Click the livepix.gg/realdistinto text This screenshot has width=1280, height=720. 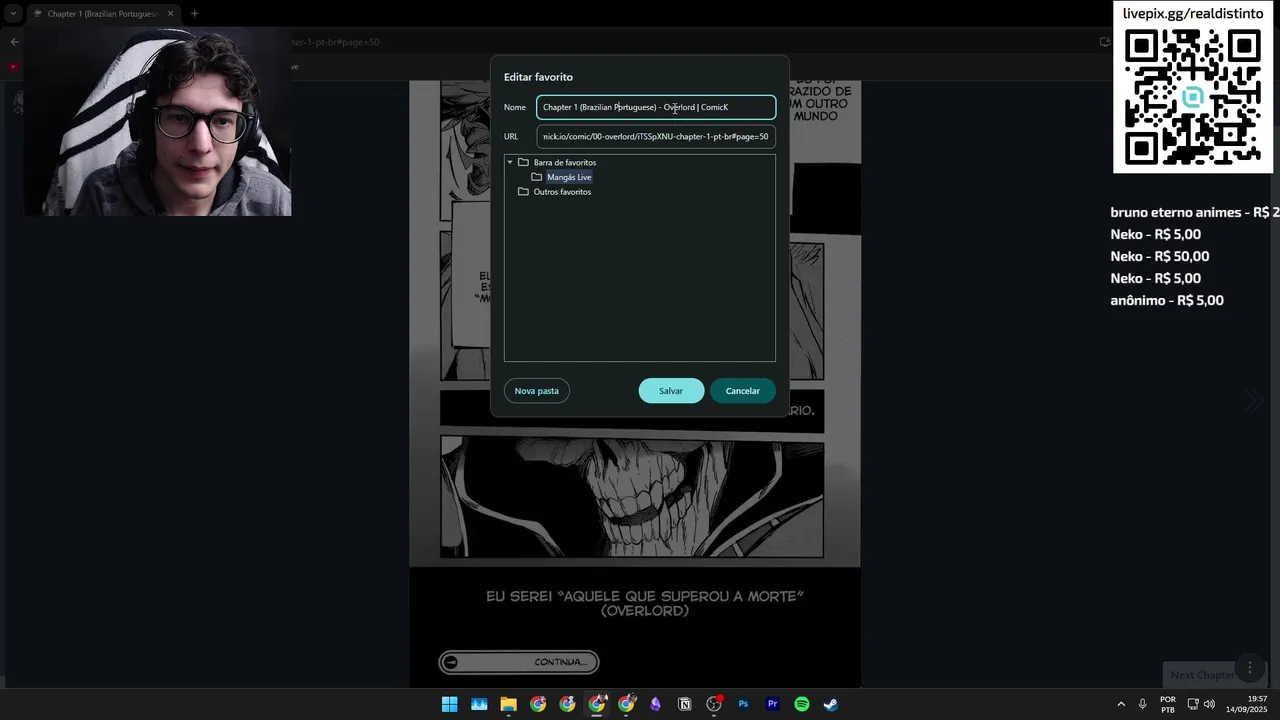1193,14
